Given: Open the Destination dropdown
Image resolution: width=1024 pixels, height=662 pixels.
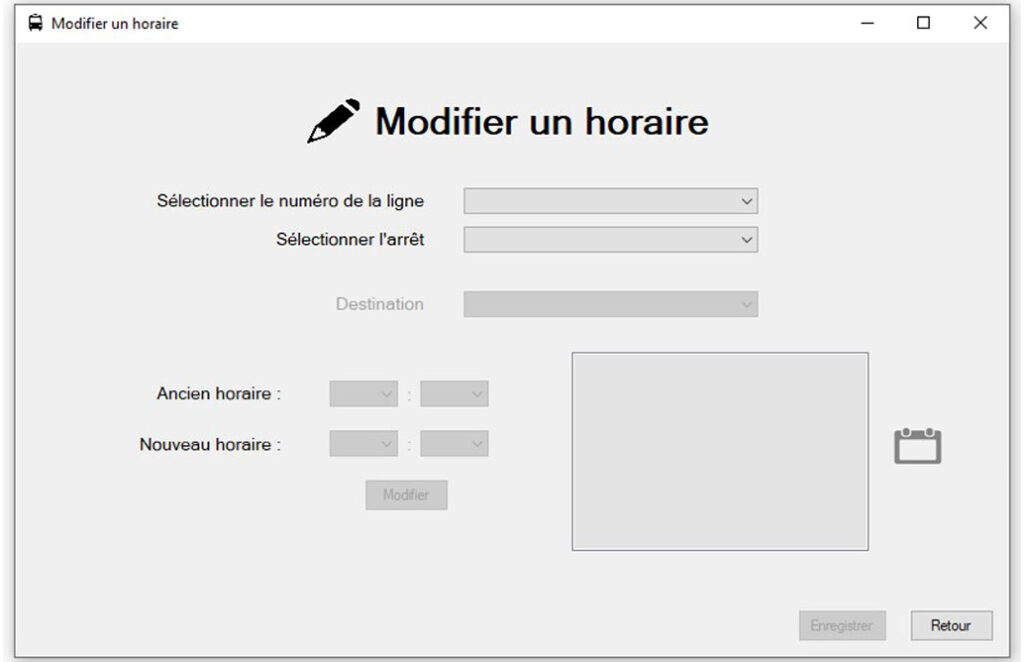Looking at the screenshot, I should pos(611,304).
